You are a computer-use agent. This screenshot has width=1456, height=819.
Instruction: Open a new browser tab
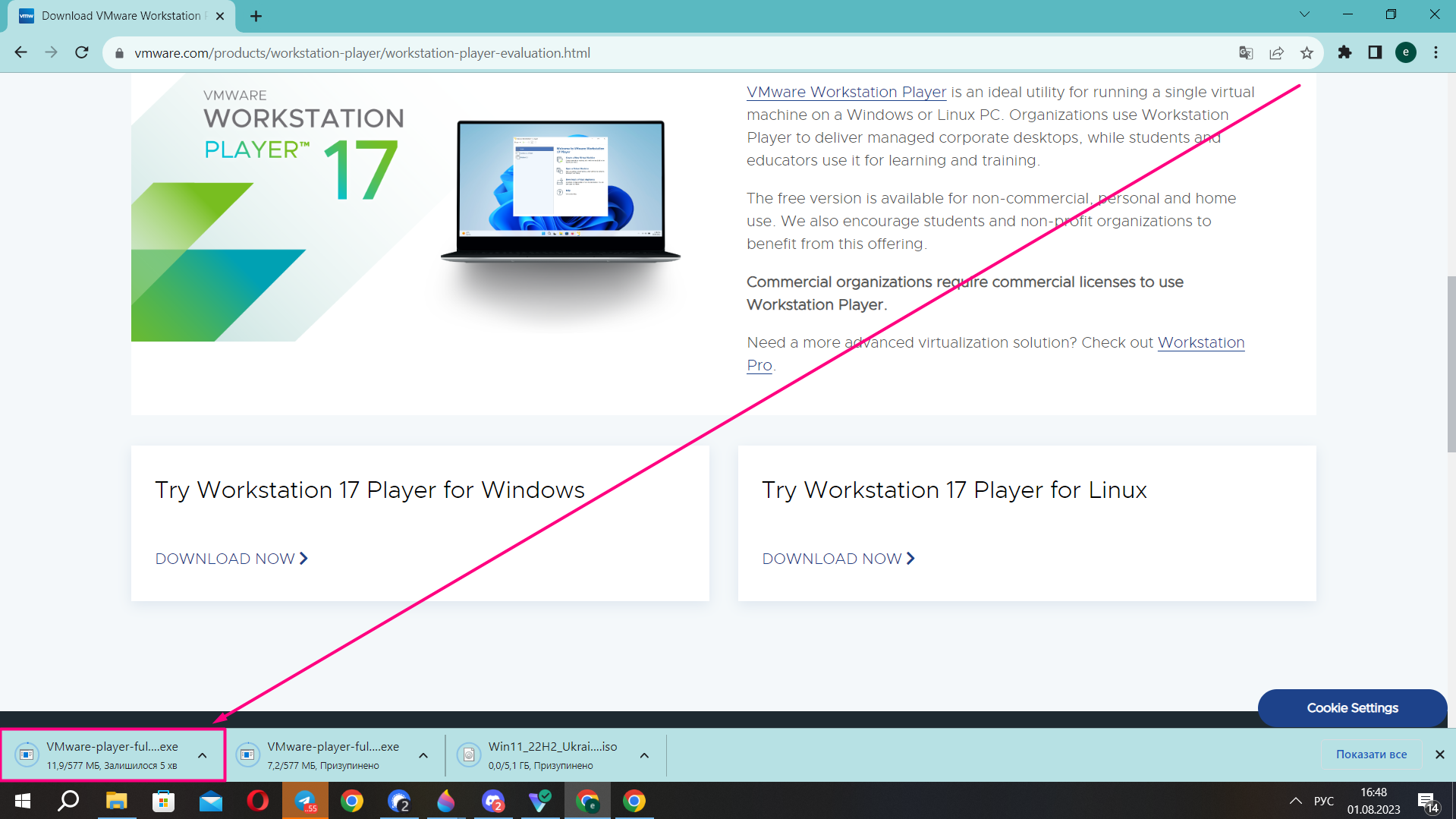pos(256,16)
